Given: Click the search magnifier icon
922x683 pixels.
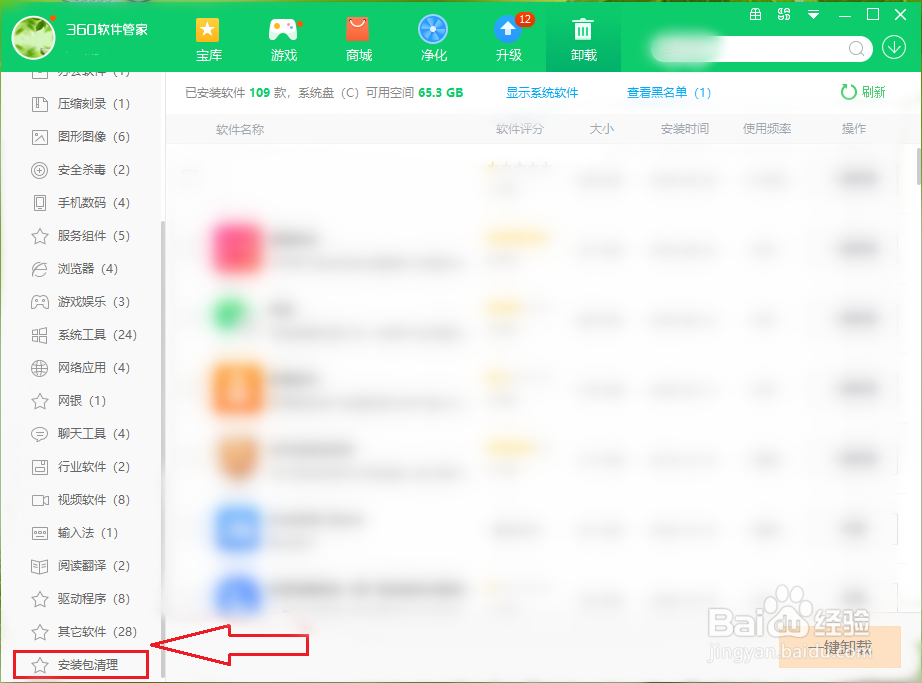Looking at the screenshot, I should (x=856, y=48).
